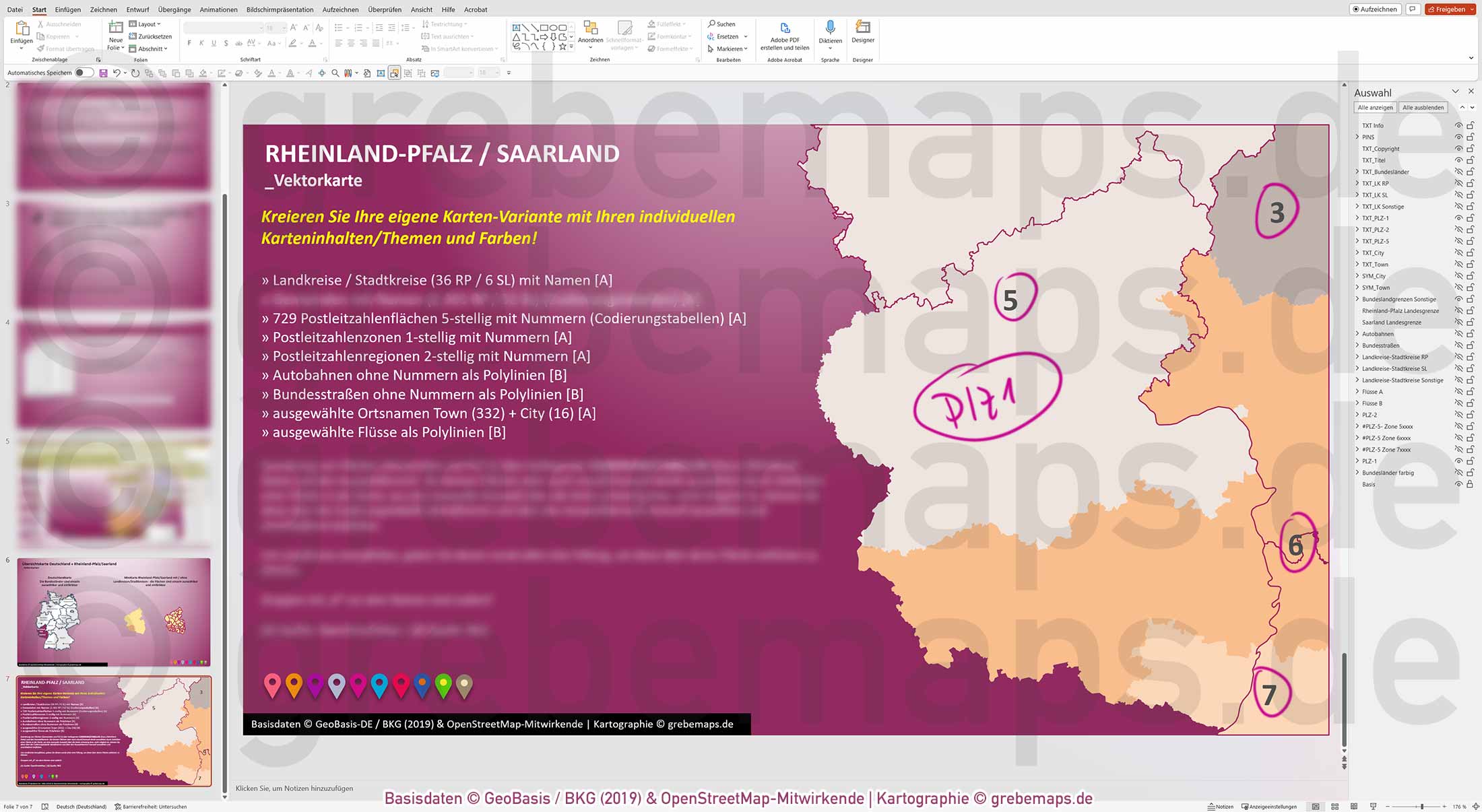Open the Ansicht menu tab
Image resolution: width=1482 pixels, height=812 pixels.
point(421,9)
